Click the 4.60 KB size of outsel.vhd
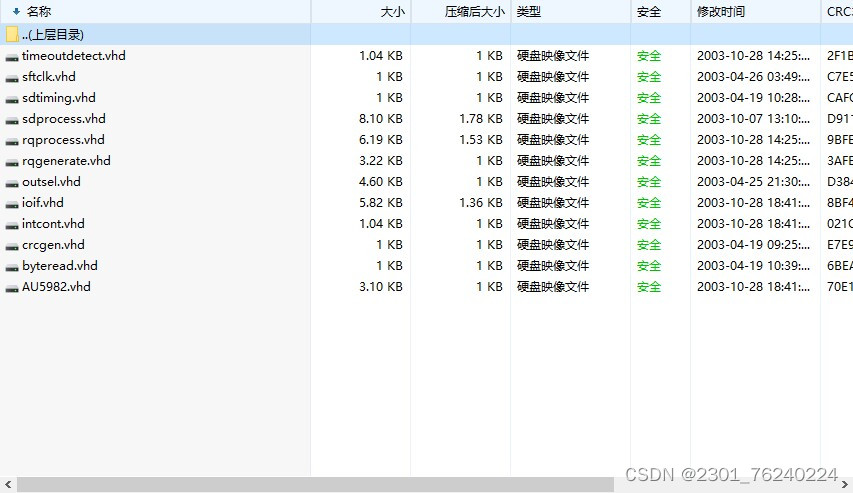This screenshot has width=853, height=493. 380,182
